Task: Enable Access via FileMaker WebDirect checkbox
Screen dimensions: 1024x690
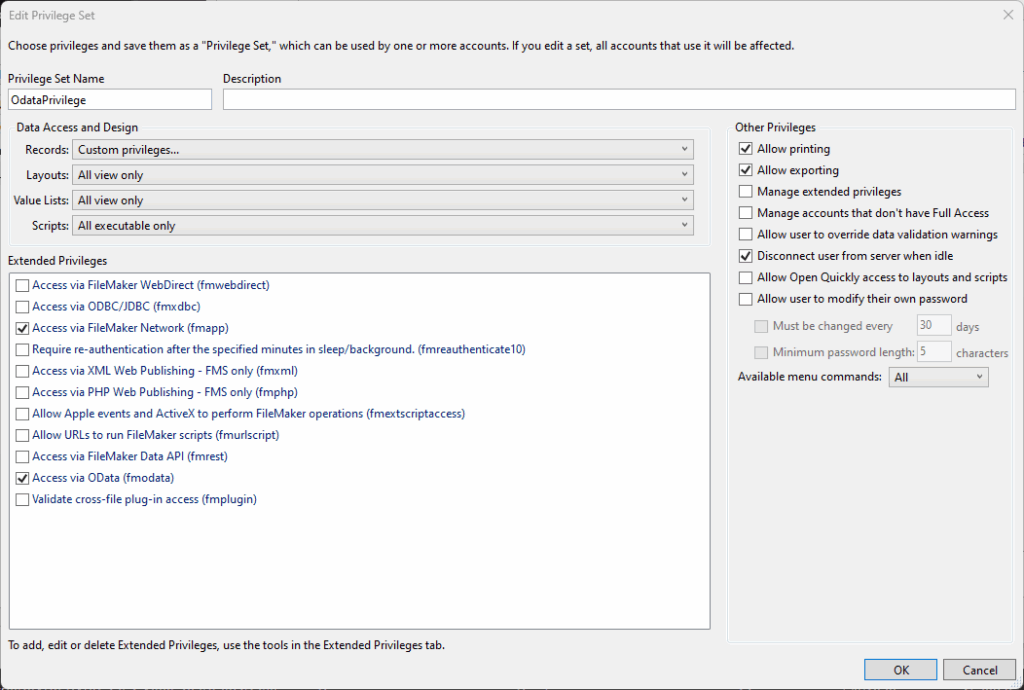Action: click(23, 285)
